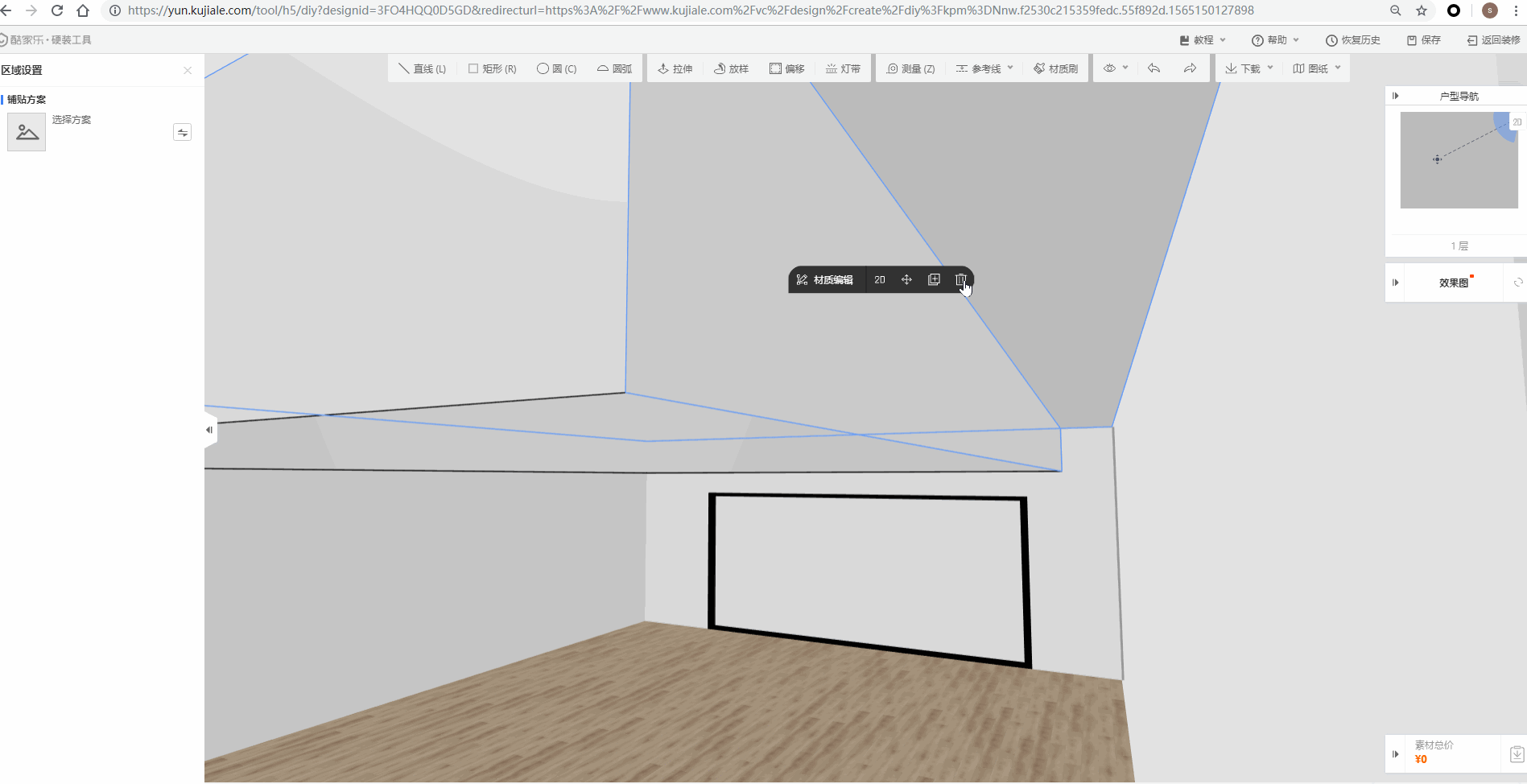The width and height of the screenshot is (1527, 784).
Task: Click the 材质编辑 material edit button
Action: pyautogui.click(x=825, y=280)
